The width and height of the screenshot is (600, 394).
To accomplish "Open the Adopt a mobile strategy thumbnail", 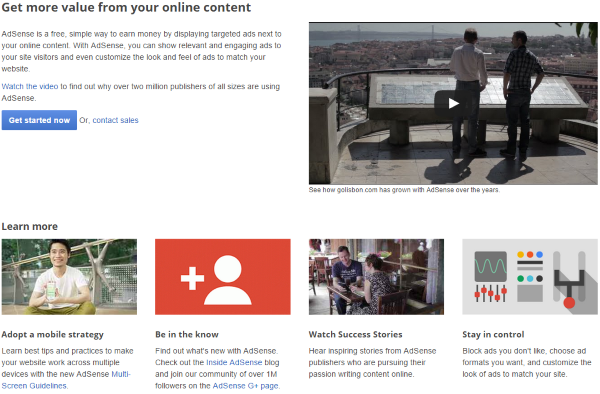I will [69, 277].
